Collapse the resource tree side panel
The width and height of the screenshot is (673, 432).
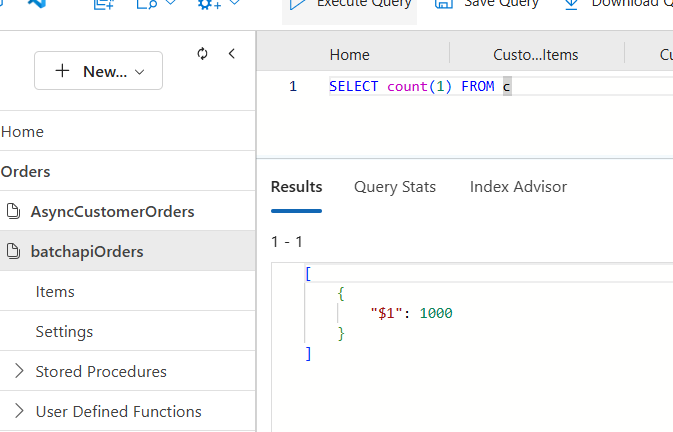point(232,54)
